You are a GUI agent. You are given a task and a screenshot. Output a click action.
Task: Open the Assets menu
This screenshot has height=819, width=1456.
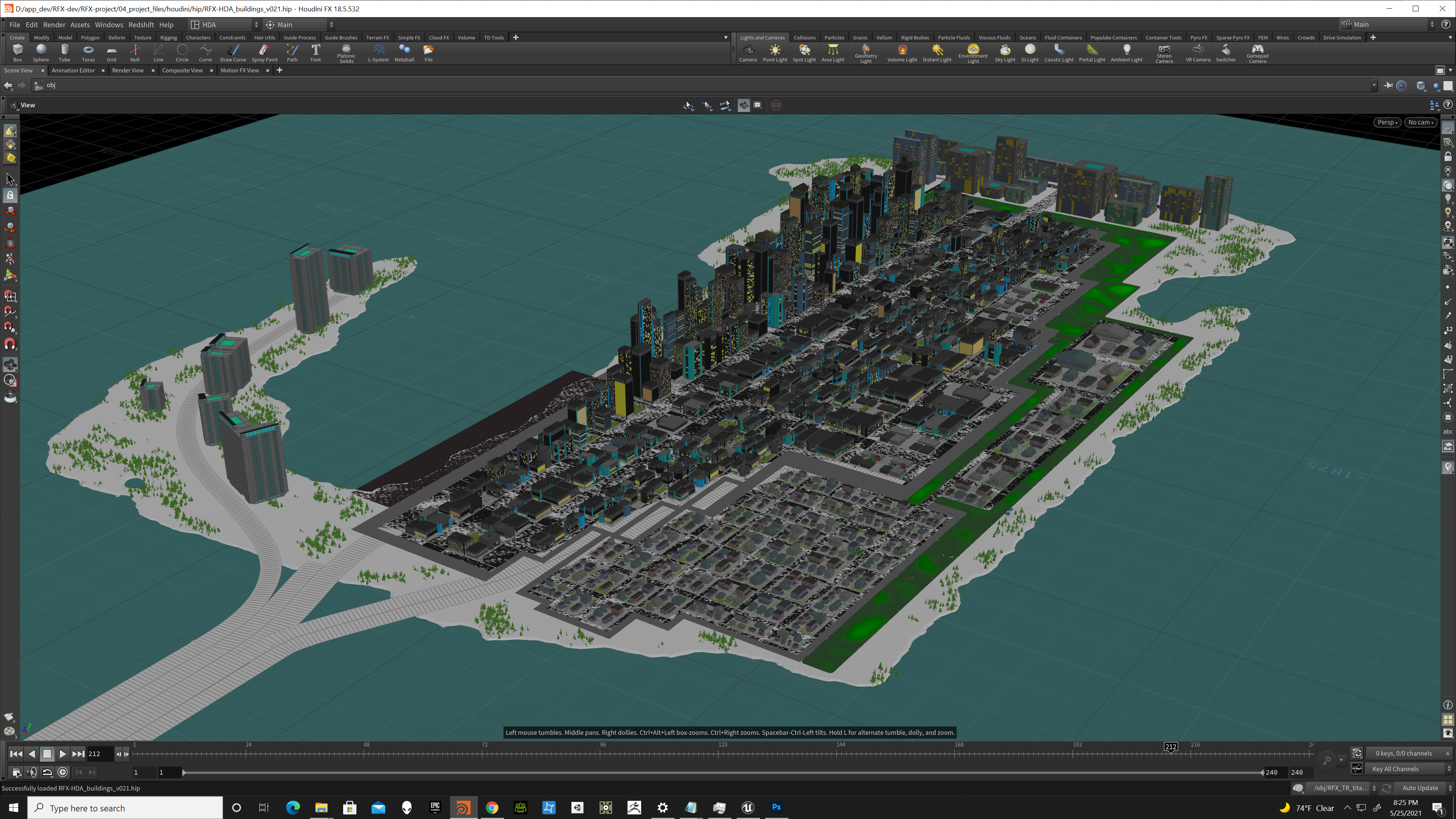pos(80,25)
